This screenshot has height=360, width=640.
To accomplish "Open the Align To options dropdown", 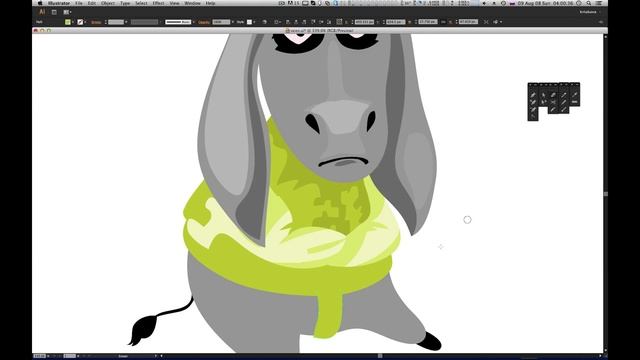I will pyautogui.click(x=277, y=22).
